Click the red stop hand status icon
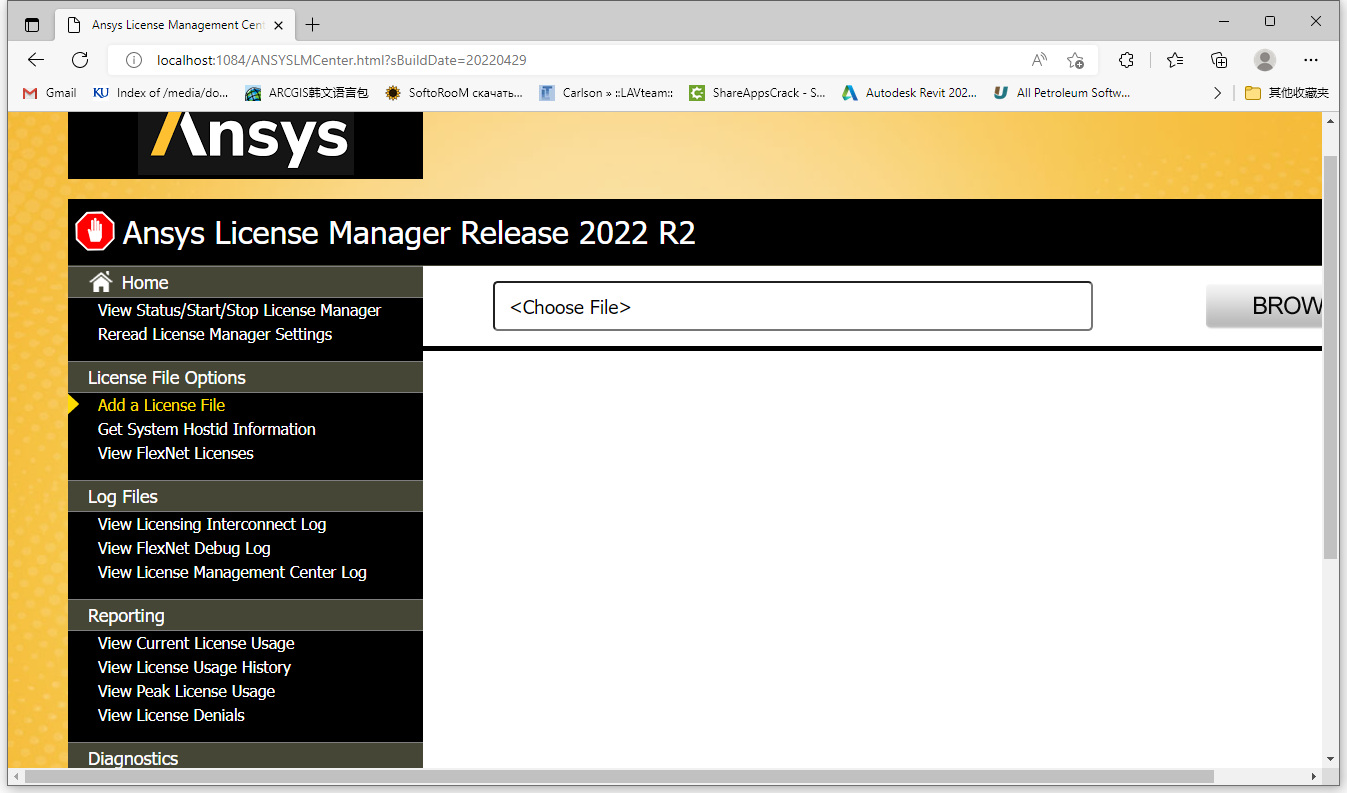The width and height of the screenshot is (1347, 793). 95,232
